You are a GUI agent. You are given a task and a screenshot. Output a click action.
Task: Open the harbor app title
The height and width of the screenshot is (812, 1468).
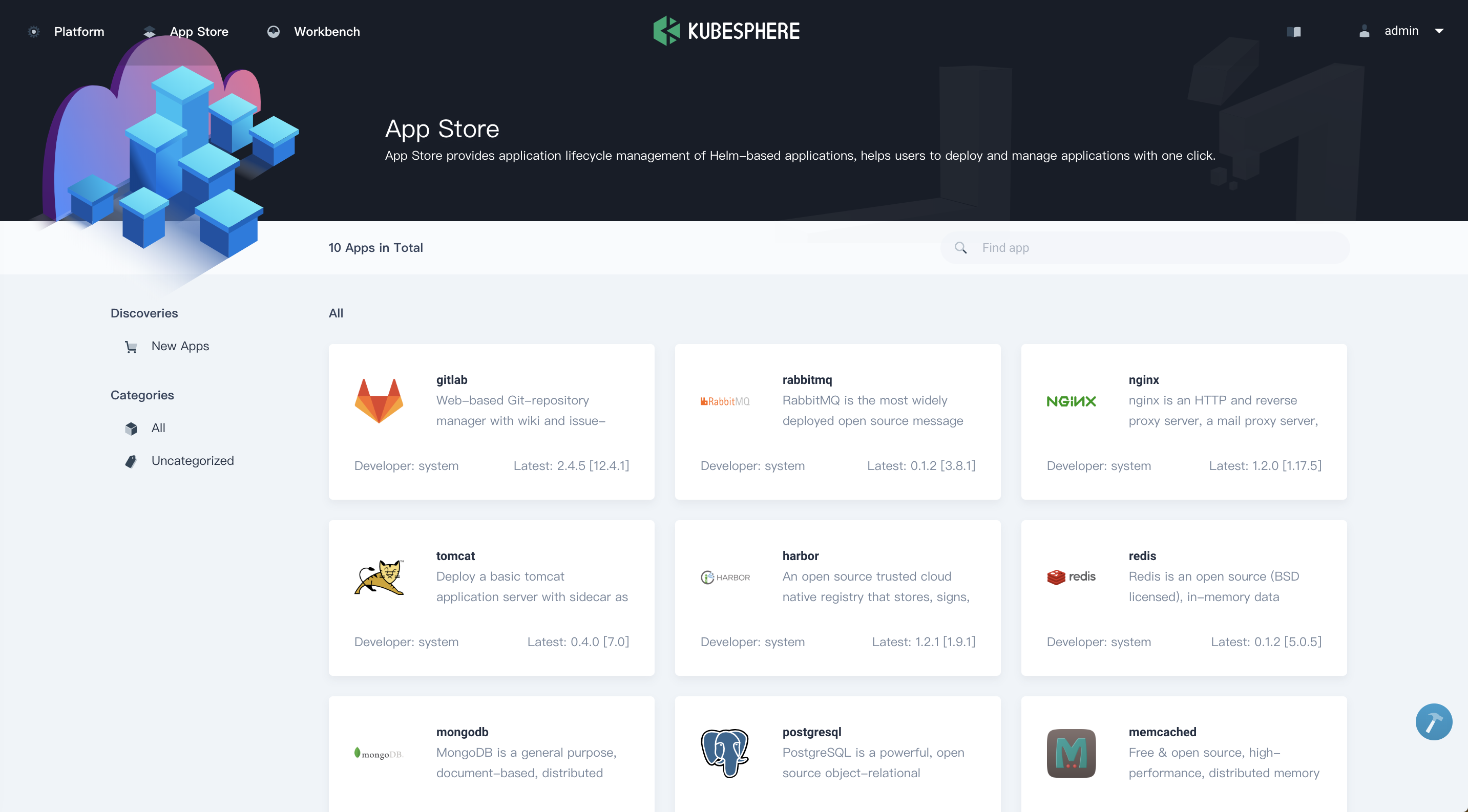[x=800, y=556]
